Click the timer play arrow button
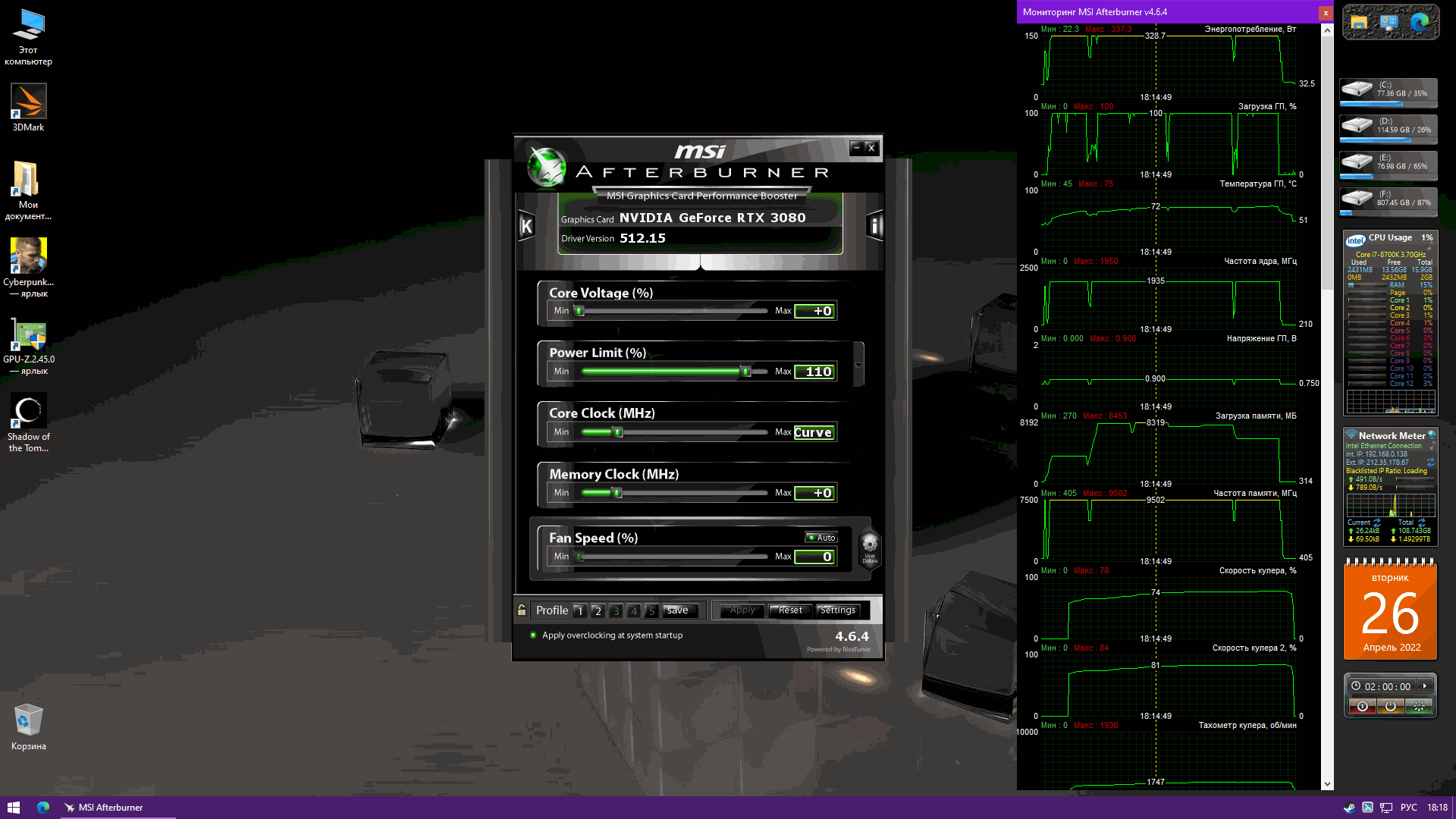The image size is (1456, 819). (1425, 686)
